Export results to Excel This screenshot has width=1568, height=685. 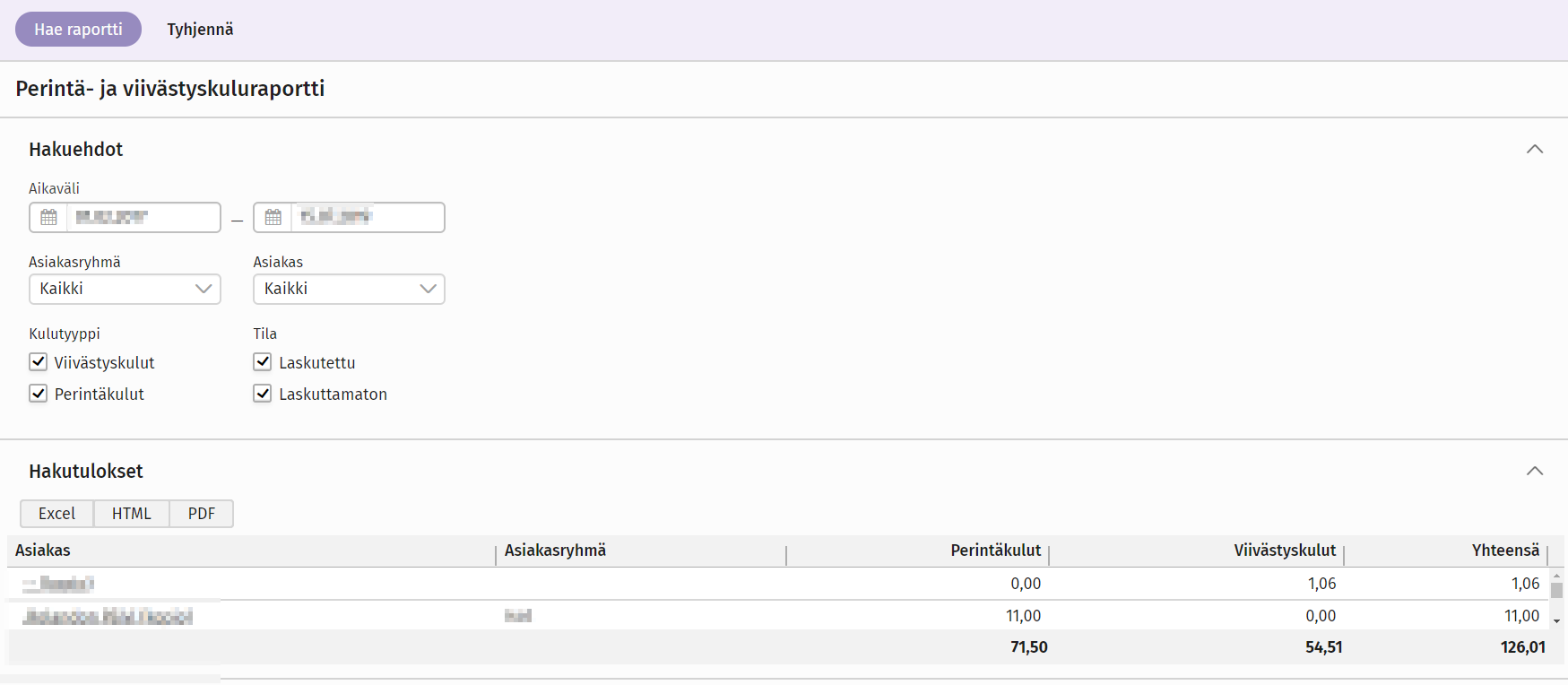point(56,514)
